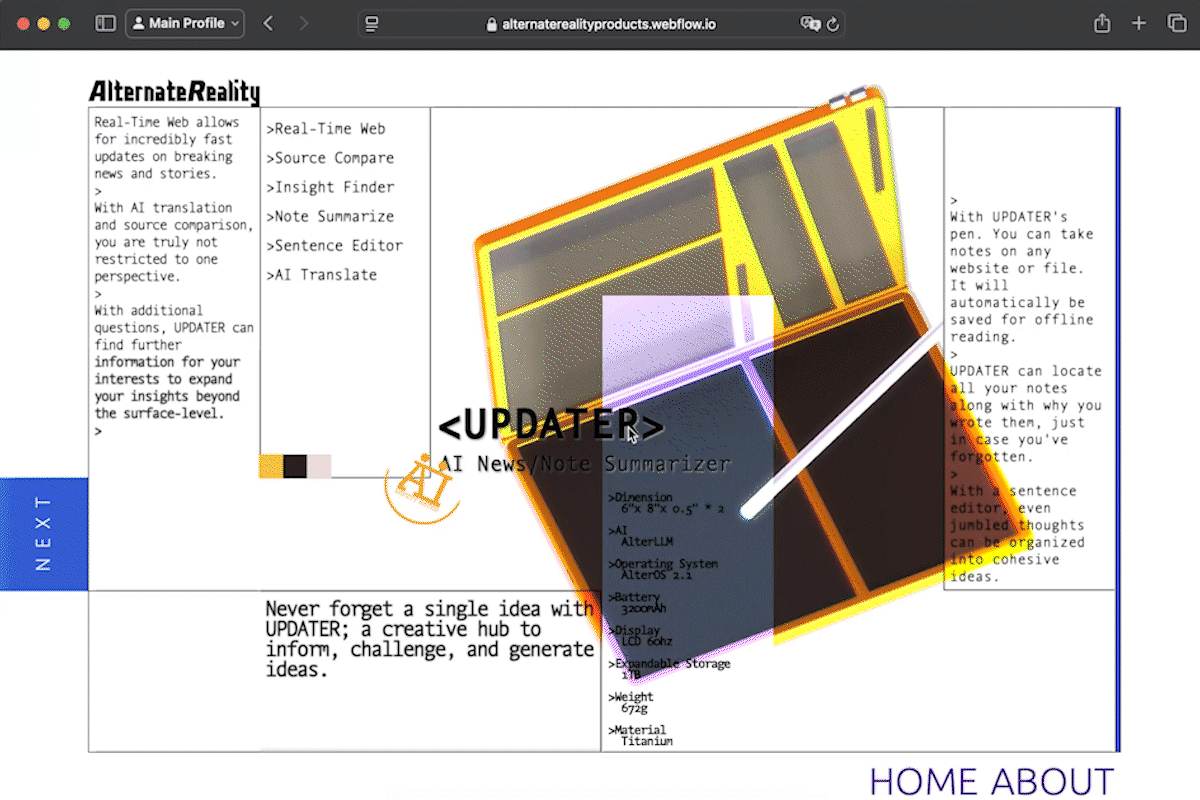The width and height of the screenshot is (1200, 800).
Task: Select the Source Compare feature
Action: (x=333, y=158)
